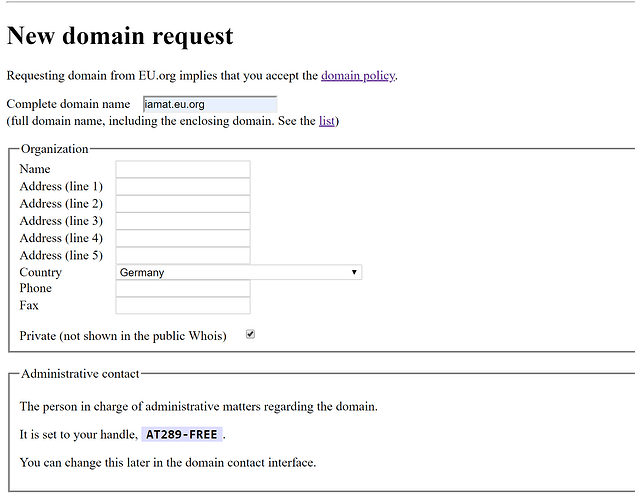The image size is (635, 500).
Task: Click the Phone number field
Action: [183, 288]
